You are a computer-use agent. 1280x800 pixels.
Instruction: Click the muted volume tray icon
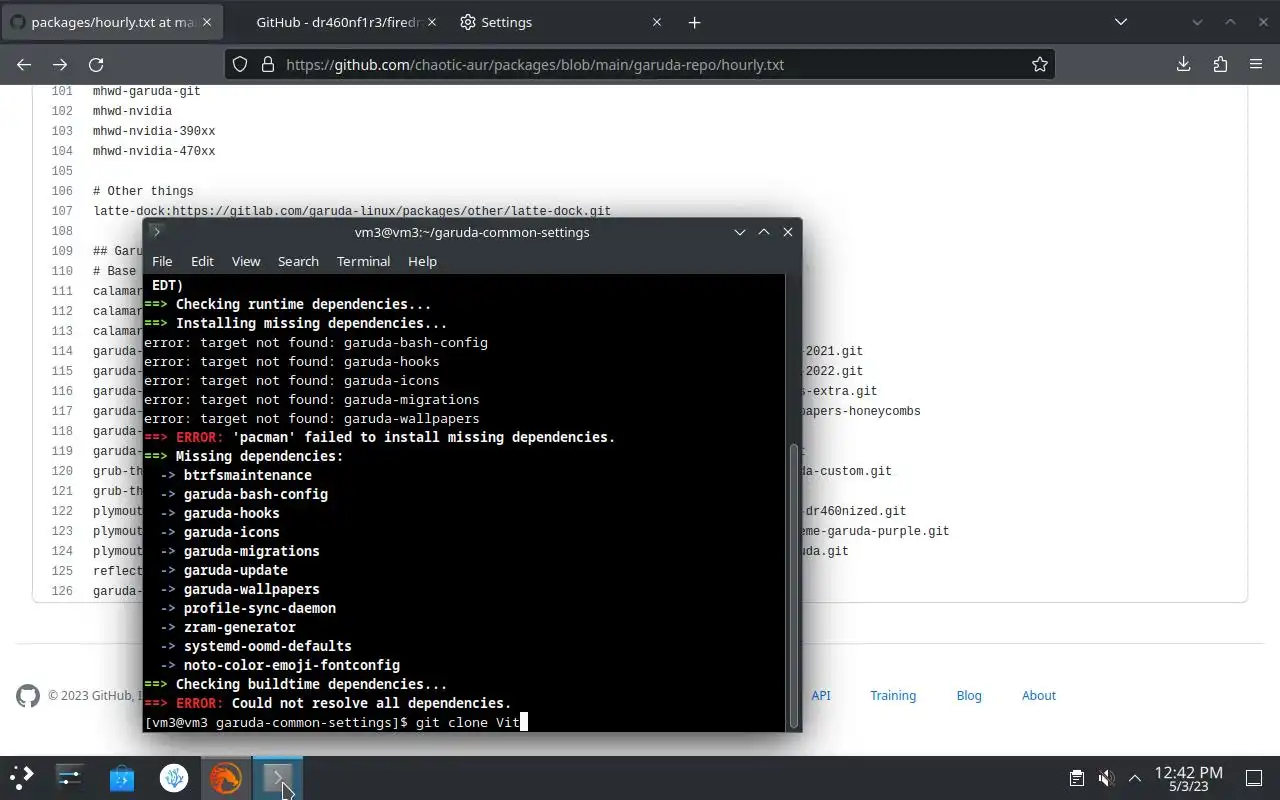[1106, 777]
